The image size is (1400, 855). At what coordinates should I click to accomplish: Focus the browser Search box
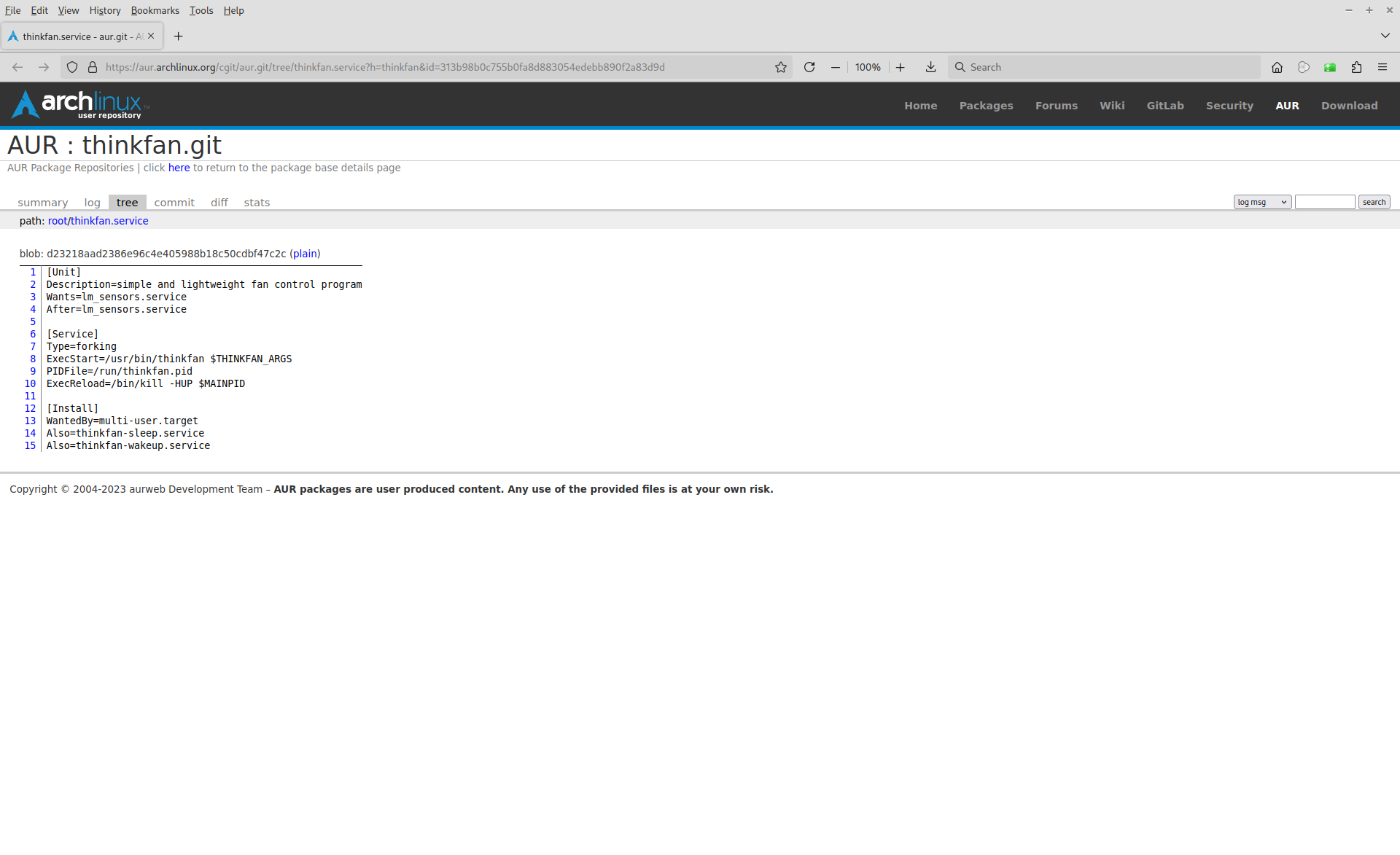point(1105,67)
